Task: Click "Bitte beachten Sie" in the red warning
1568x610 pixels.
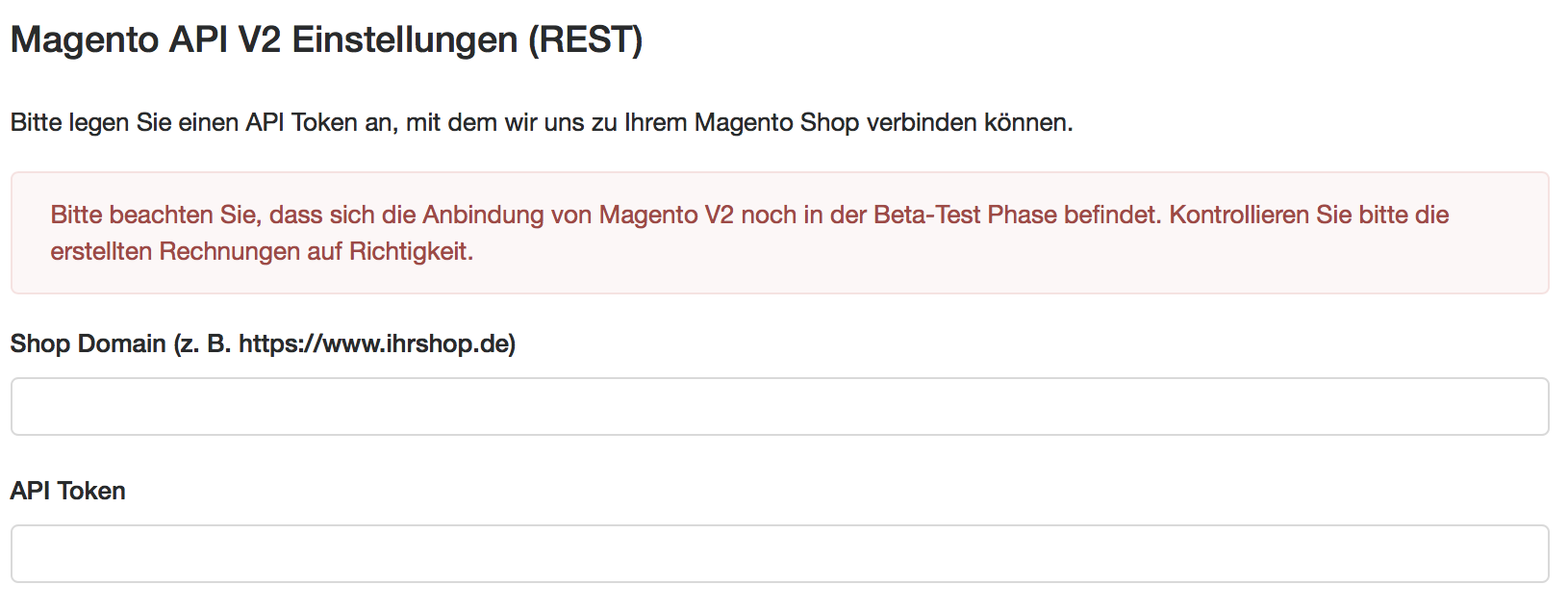Action: click(x=154, y=215)
